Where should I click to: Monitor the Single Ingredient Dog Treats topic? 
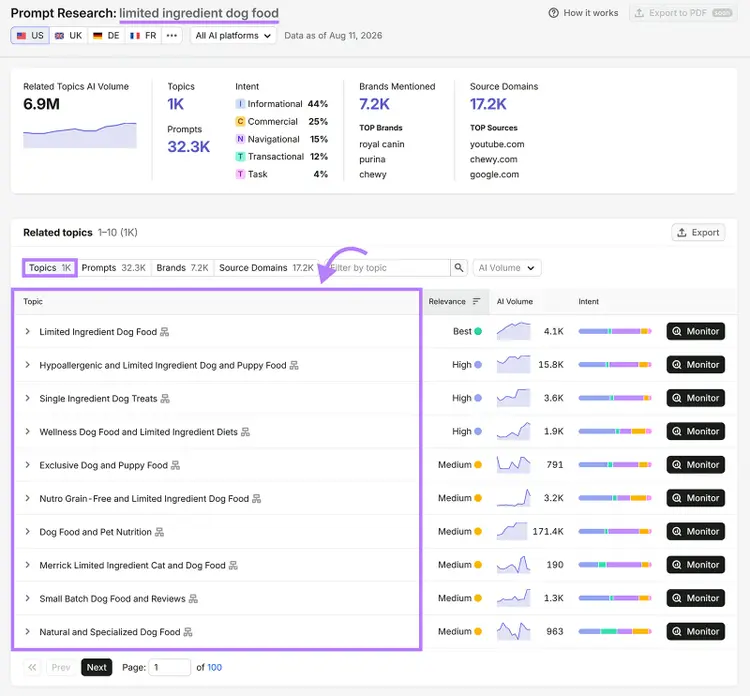pos(695,398)
